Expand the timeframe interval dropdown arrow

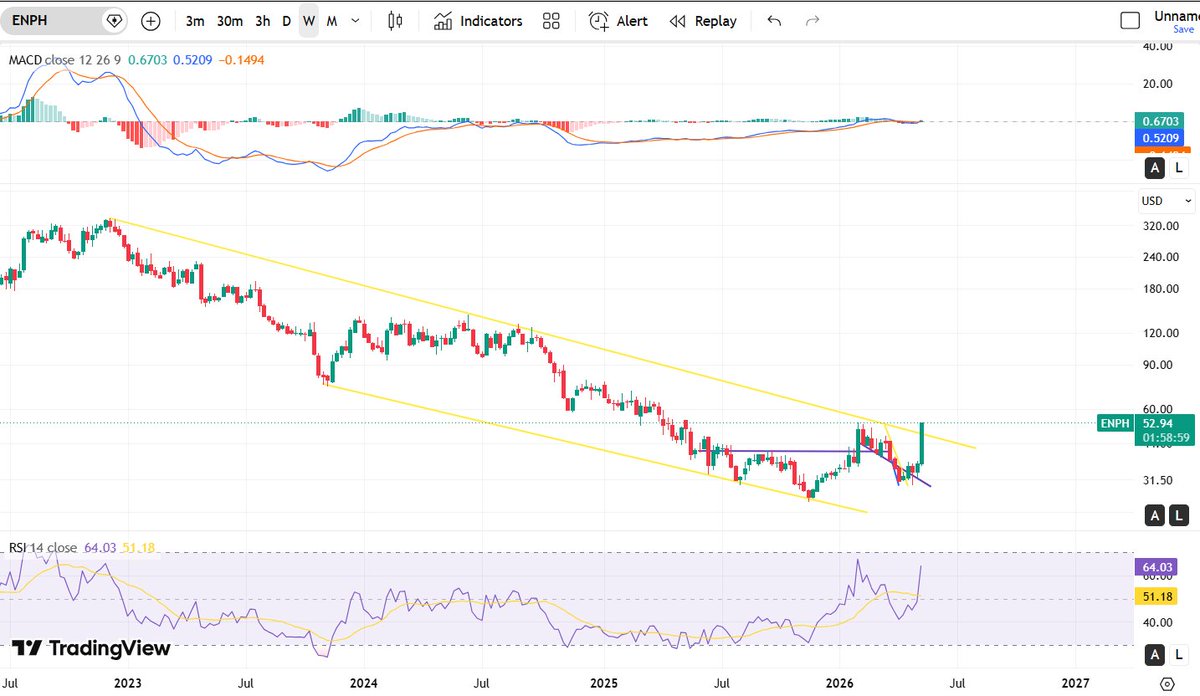[x=356, y=21]
